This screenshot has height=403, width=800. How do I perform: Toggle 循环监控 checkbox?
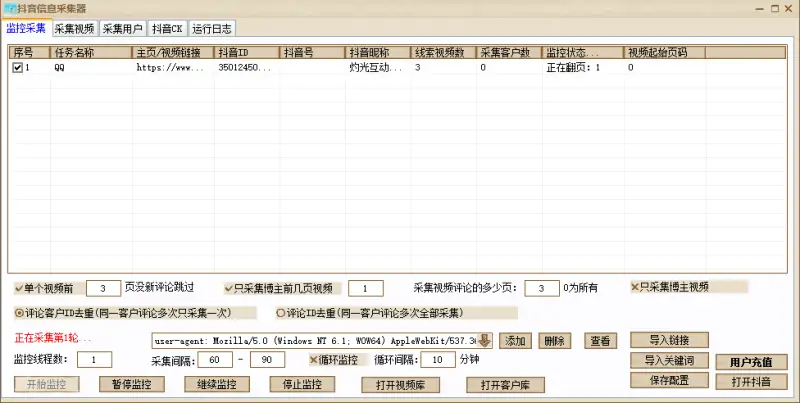pos(314,360)
